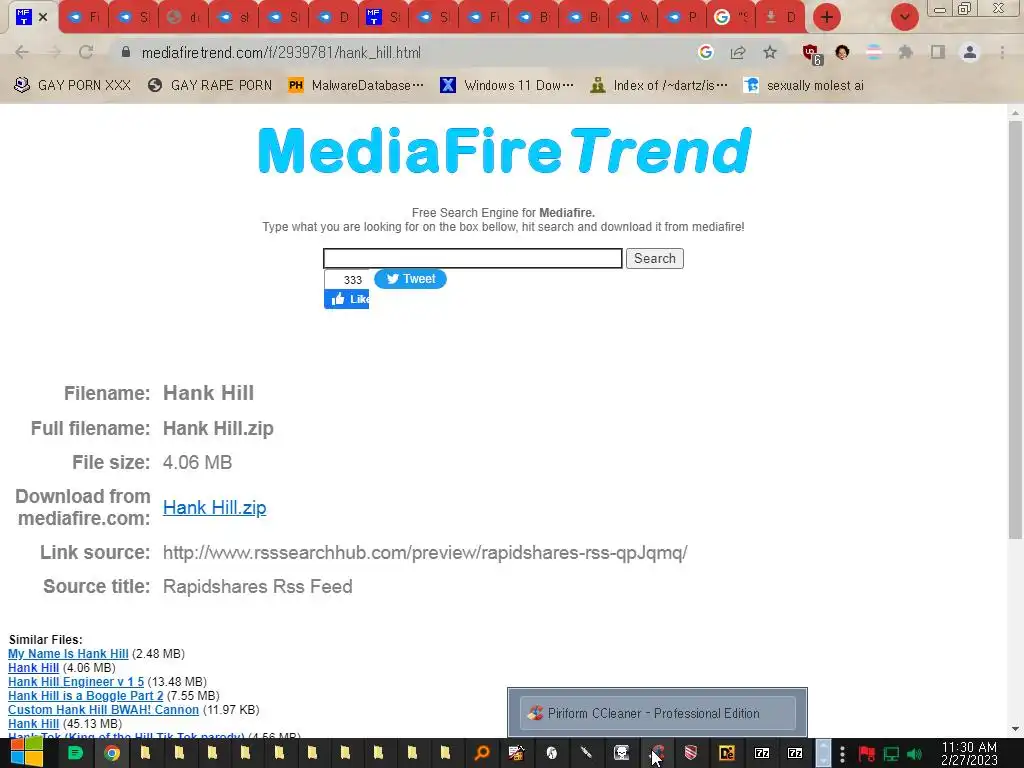Open the orange magnifier search app in taskbar
This screenshot has width=1024, height=768.
[x=482, y=753]
